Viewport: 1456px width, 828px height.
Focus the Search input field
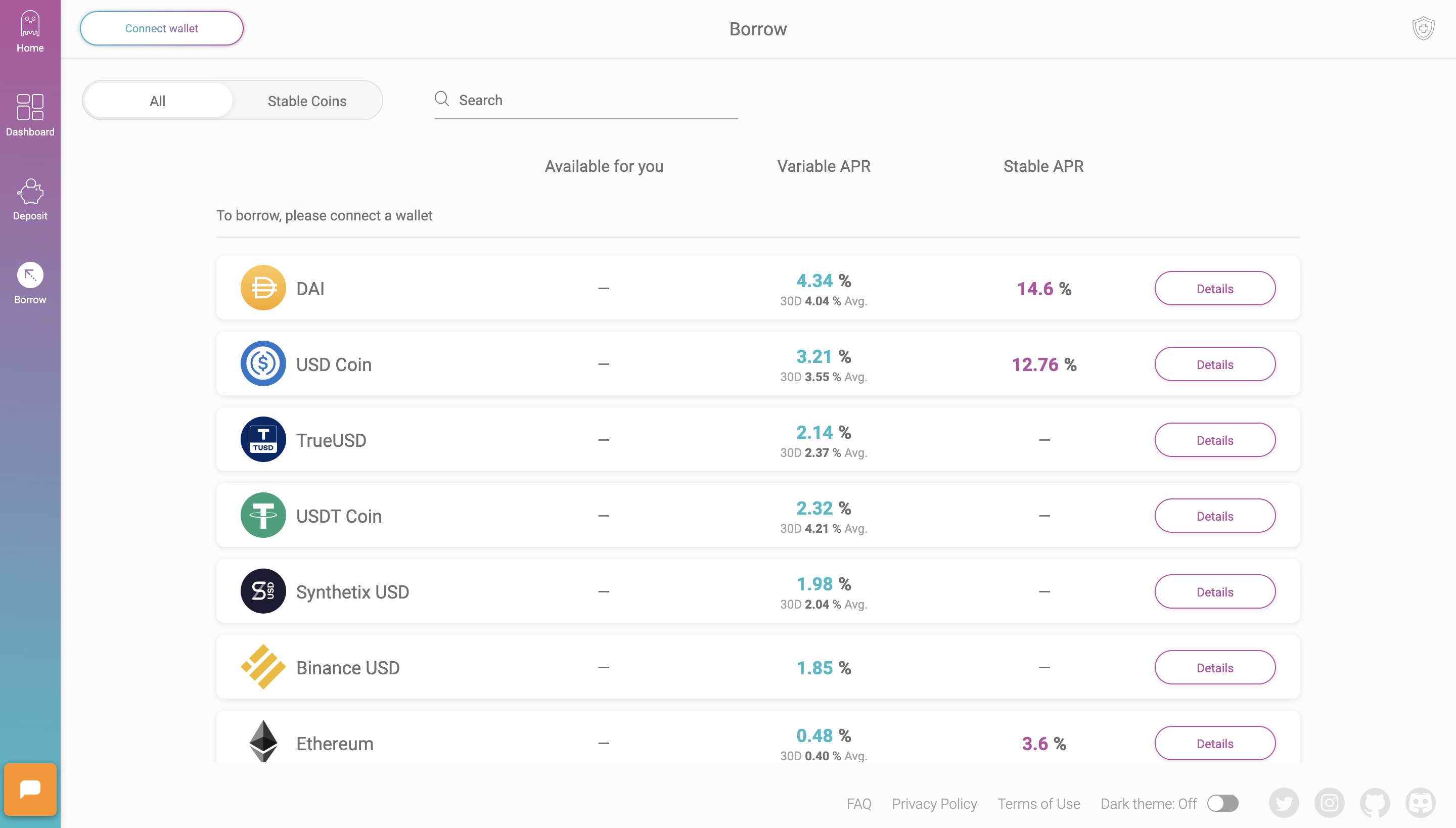[586, 100]
